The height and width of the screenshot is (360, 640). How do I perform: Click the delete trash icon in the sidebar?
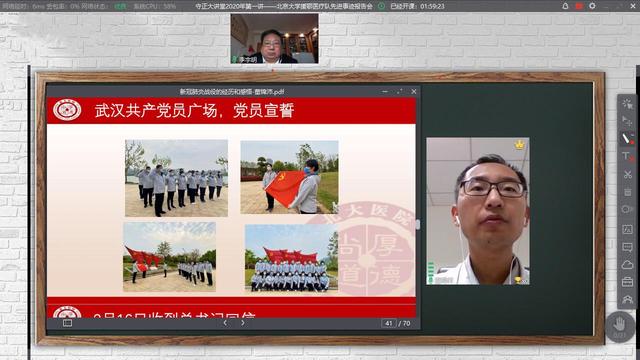pyautogui.click(x=627, y=192)
